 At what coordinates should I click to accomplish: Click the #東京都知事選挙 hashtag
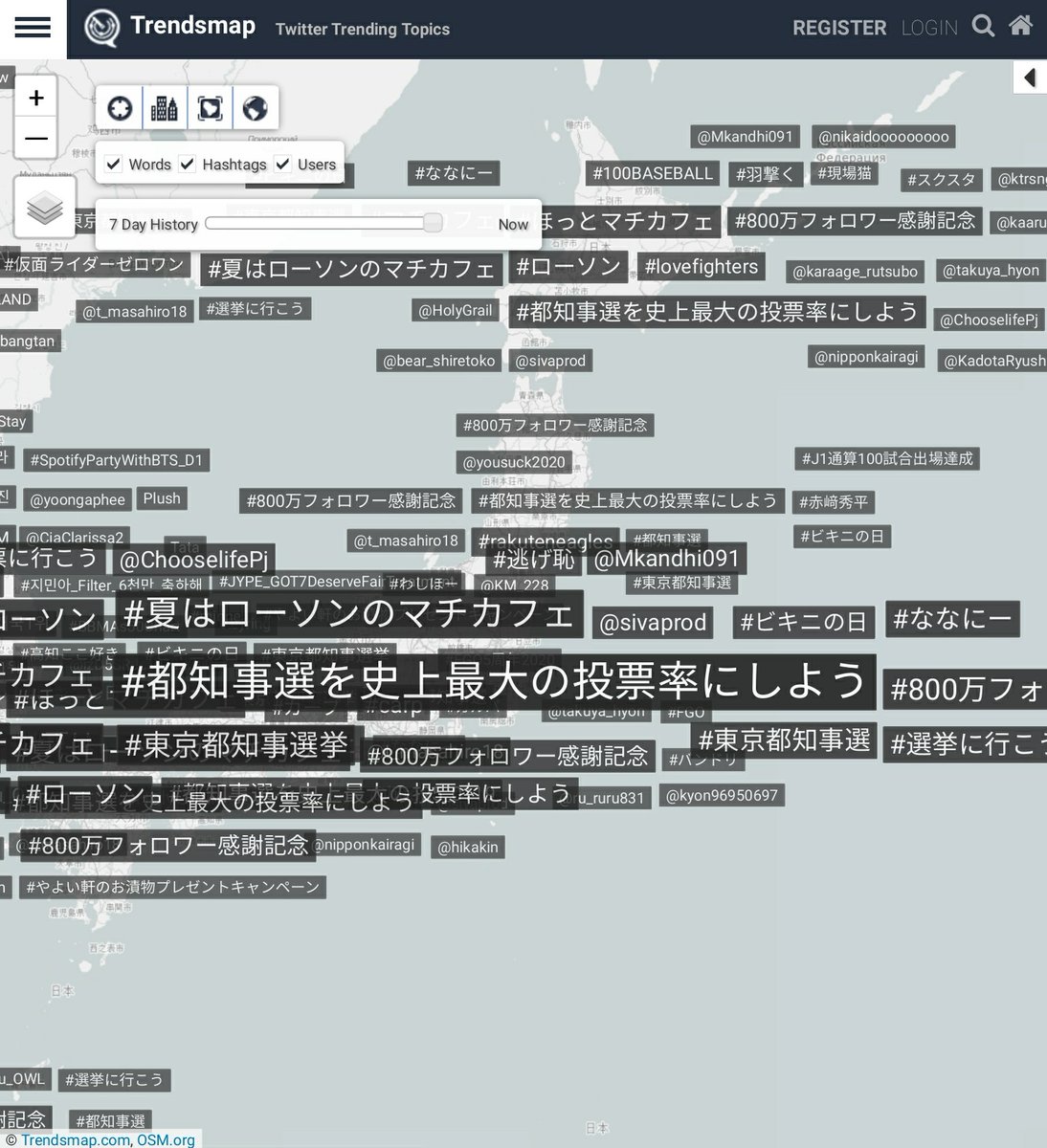pyautogui.click(x=236, y=745)
